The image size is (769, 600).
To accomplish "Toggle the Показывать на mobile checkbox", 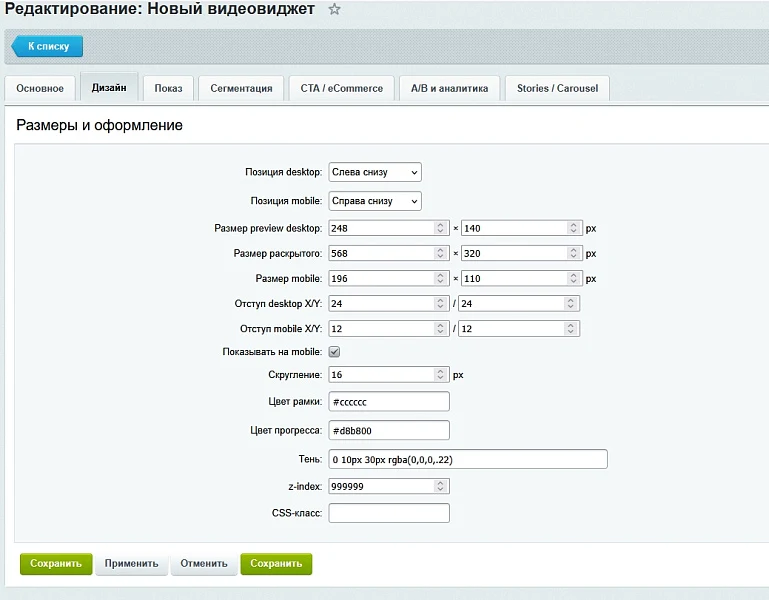I will 334,352.
